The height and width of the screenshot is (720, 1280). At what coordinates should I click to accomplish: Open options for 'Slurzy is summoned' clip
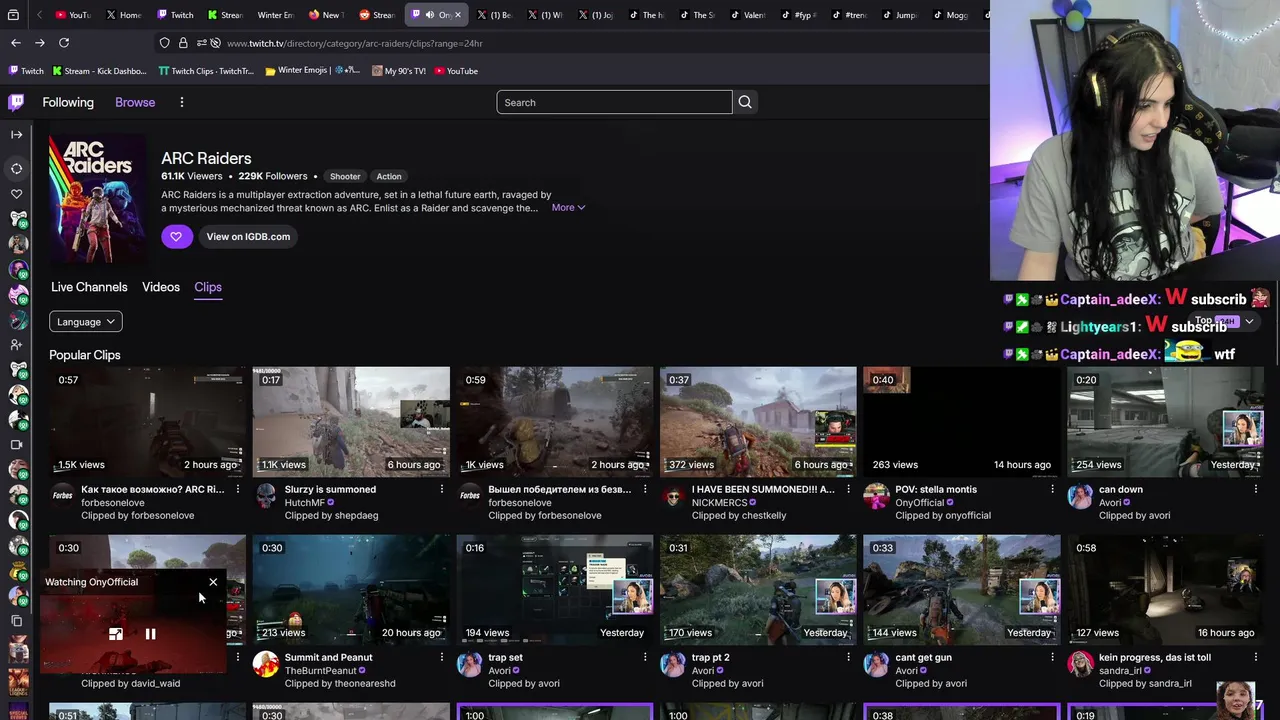pos(442,490)
